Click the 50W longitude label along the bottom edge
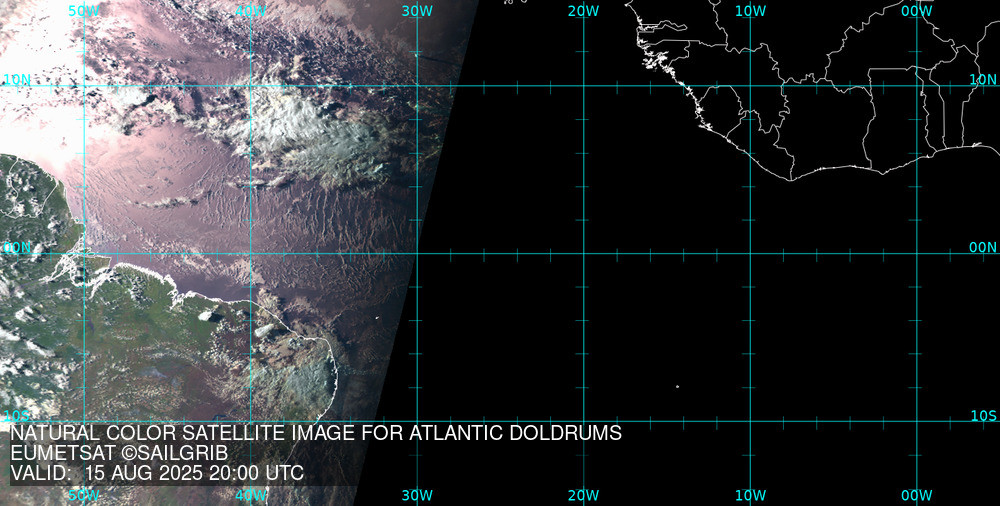 click(84, 495)
